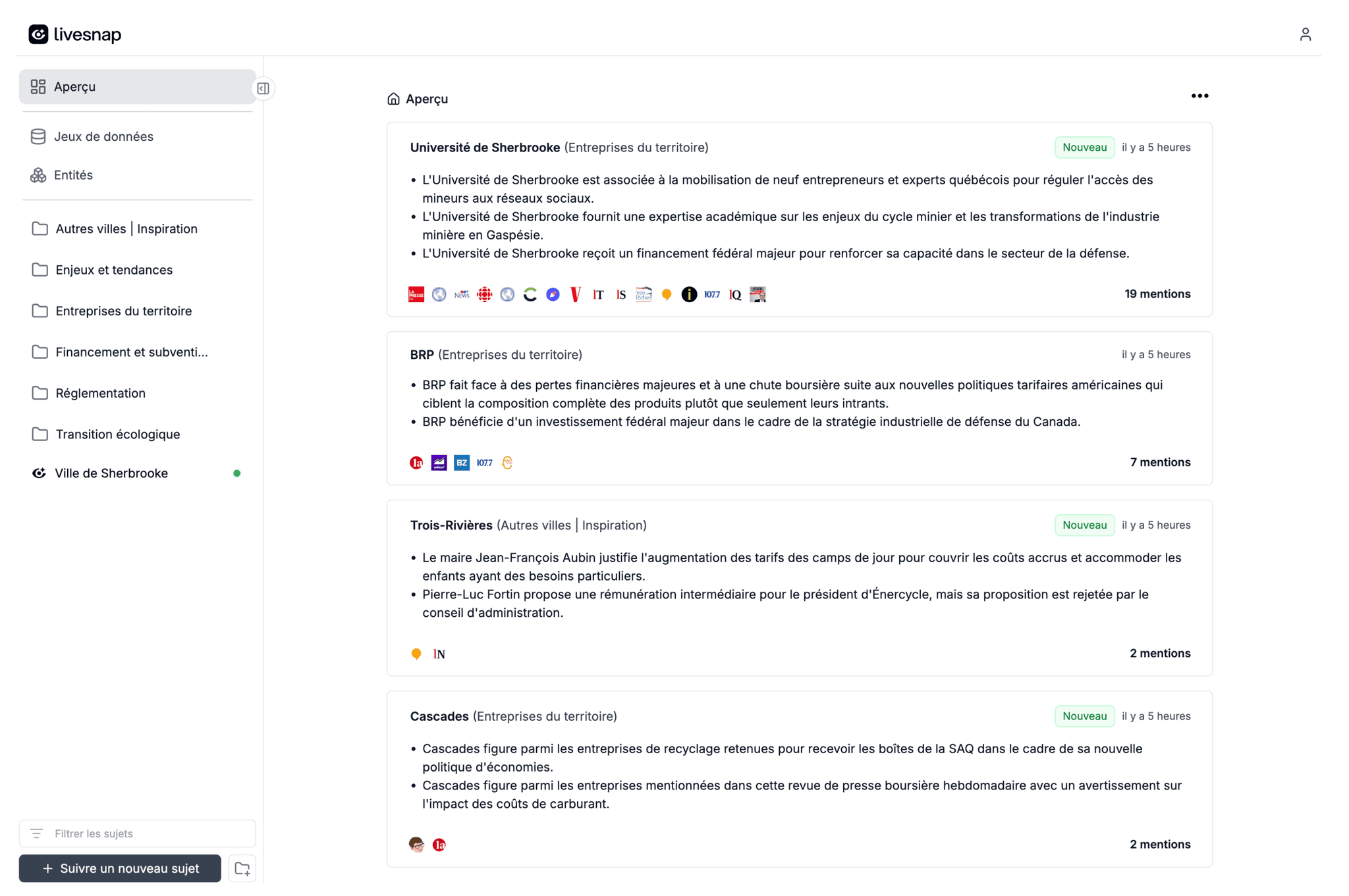
Task: Click the orange head profile source icon
Action: click(x=507, y=463)
